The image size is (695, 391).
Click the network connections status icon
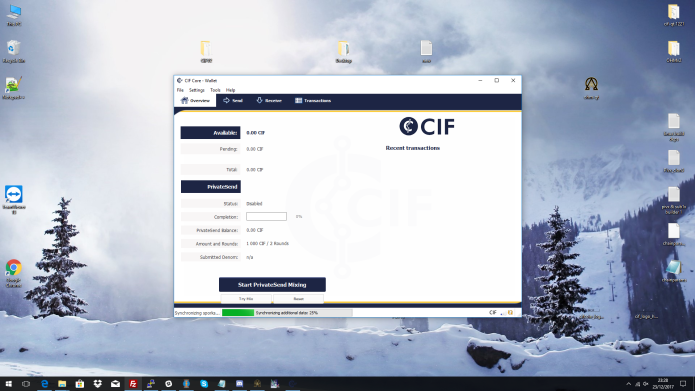coord(503,313)
